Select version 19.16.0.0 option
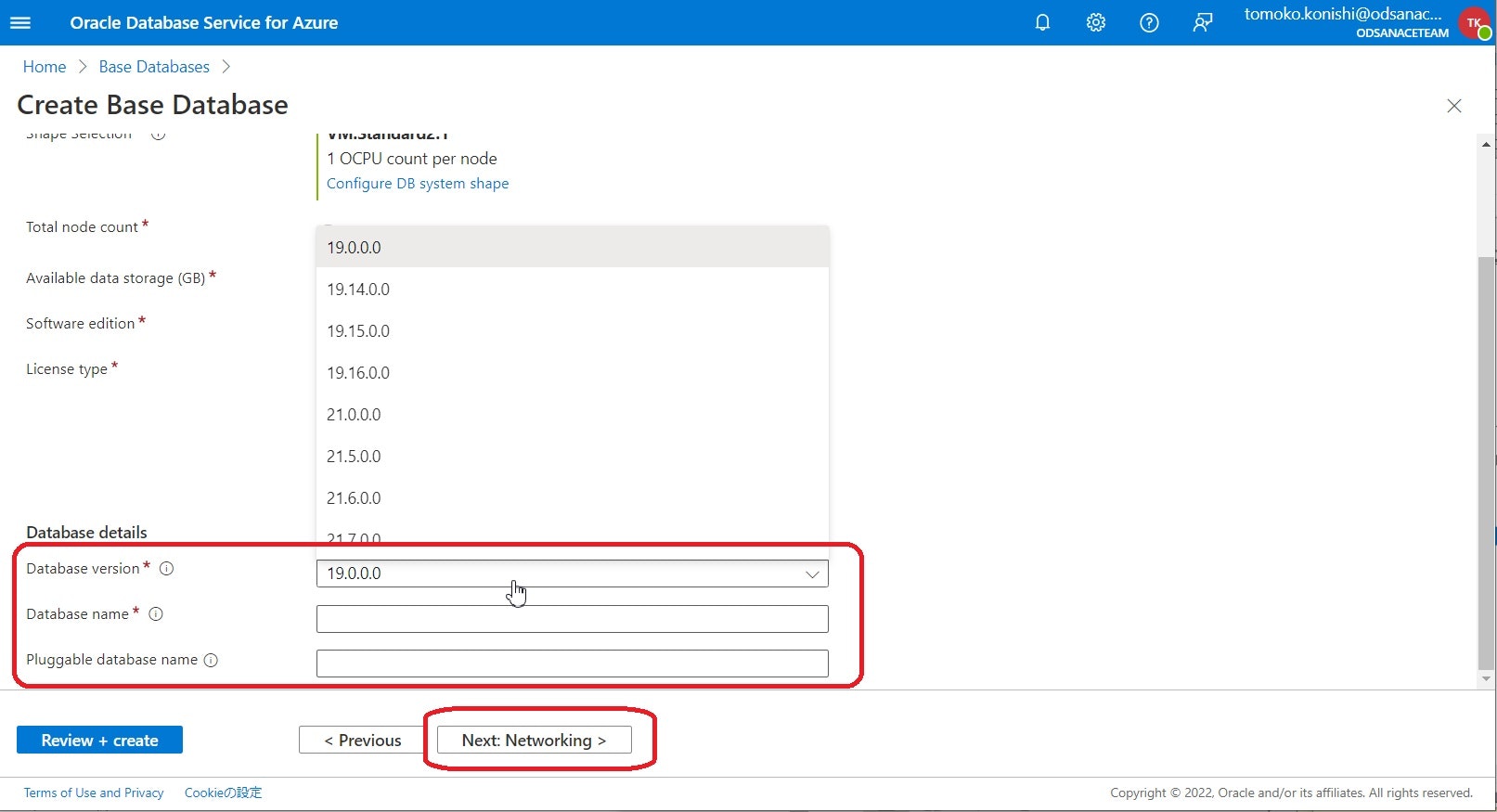The image size is (1497, 812). pyautogui.click(x=573, y=373)
